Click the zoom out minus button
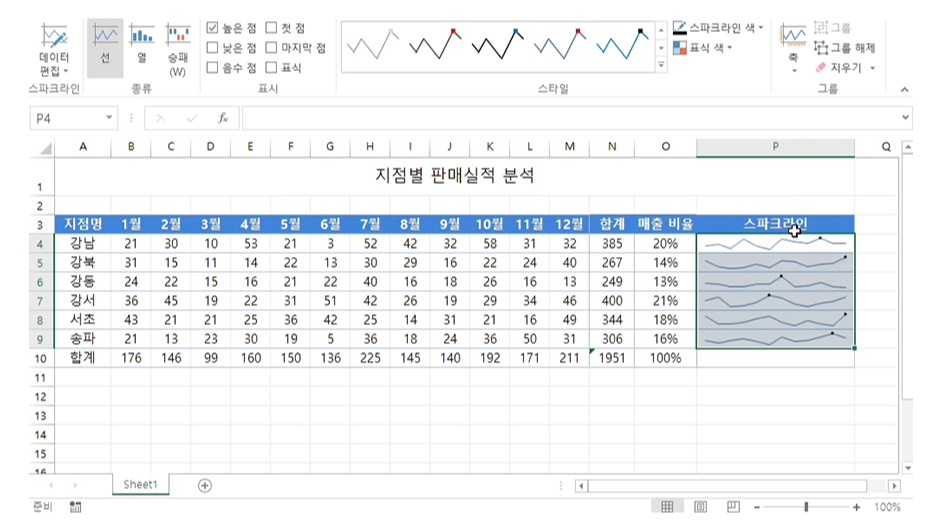The height and width of the screenshot is (530, 942). pyautogui.click(x=757, y=507)
